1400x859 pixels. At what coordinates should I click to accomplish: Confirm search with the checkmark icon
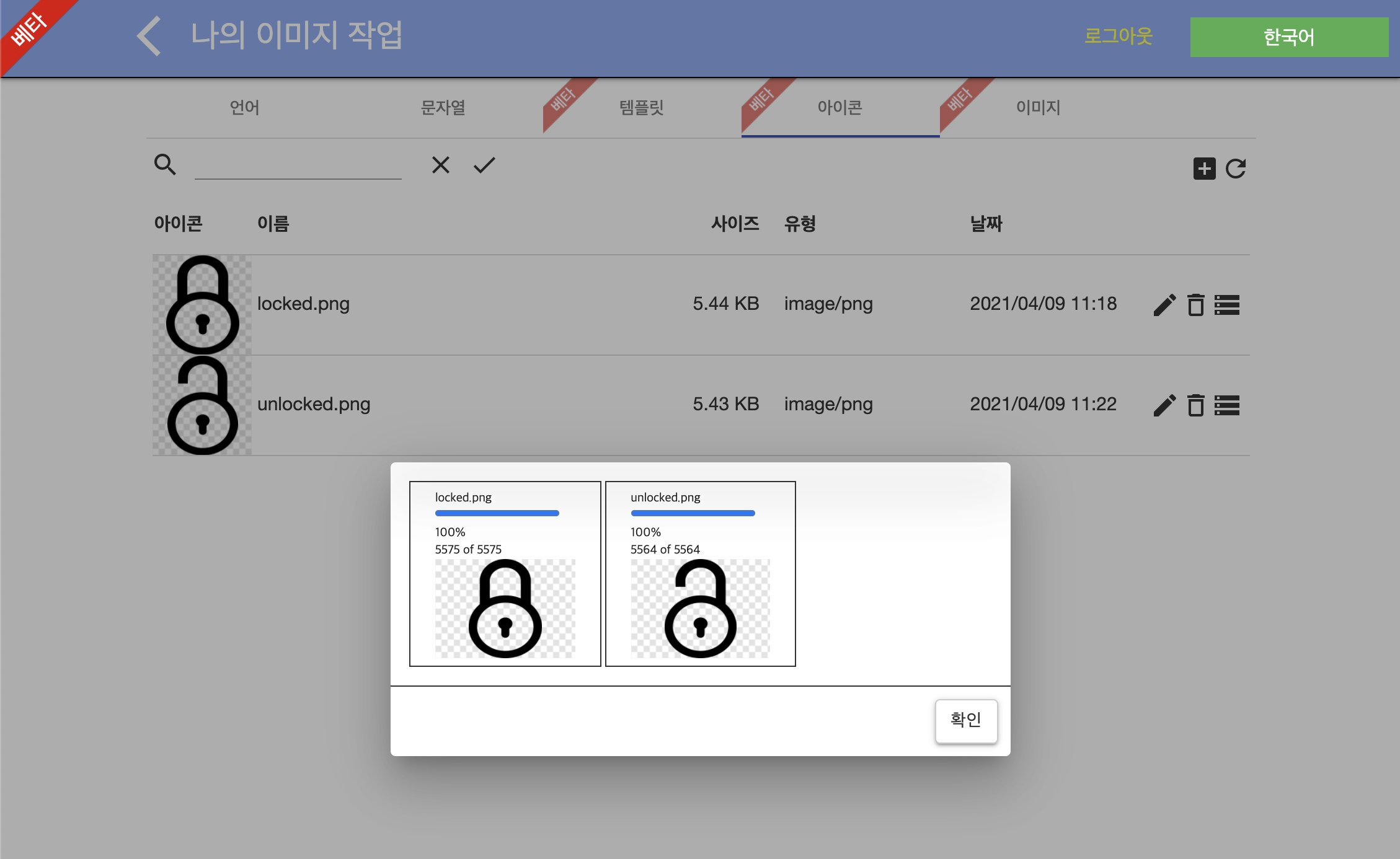point(484,165)
